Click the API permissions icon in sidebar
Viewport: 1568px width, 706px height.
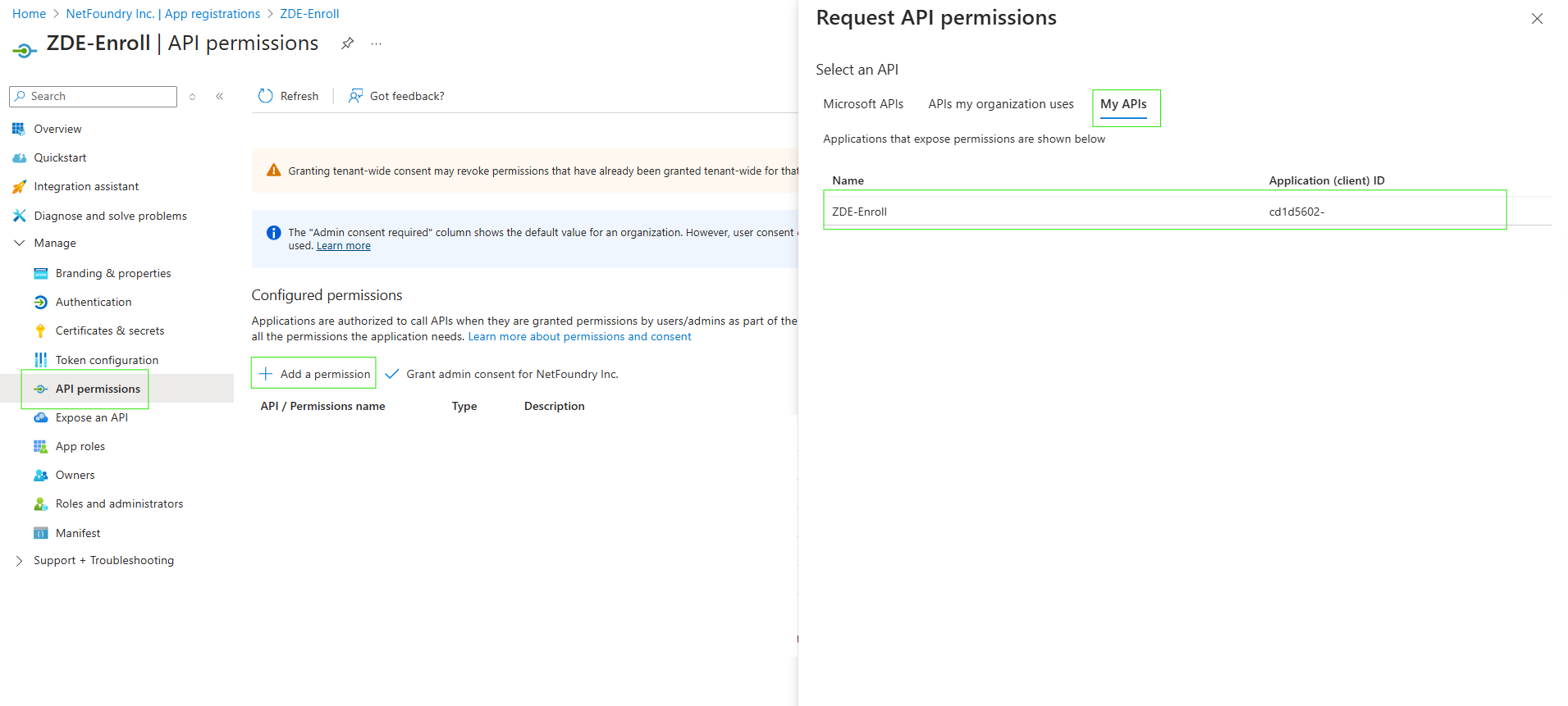[40, 389]
